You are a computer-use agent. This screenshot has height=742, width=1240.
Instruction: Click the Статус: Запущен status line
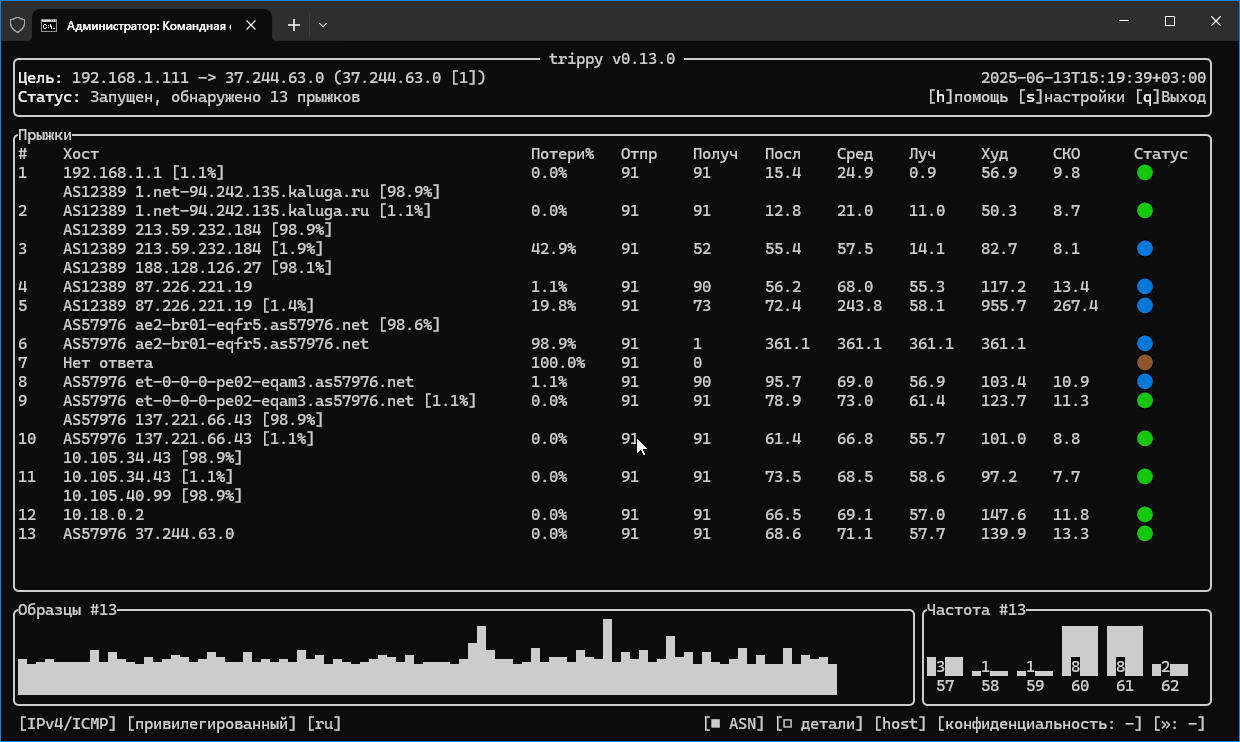pos(189,97)
